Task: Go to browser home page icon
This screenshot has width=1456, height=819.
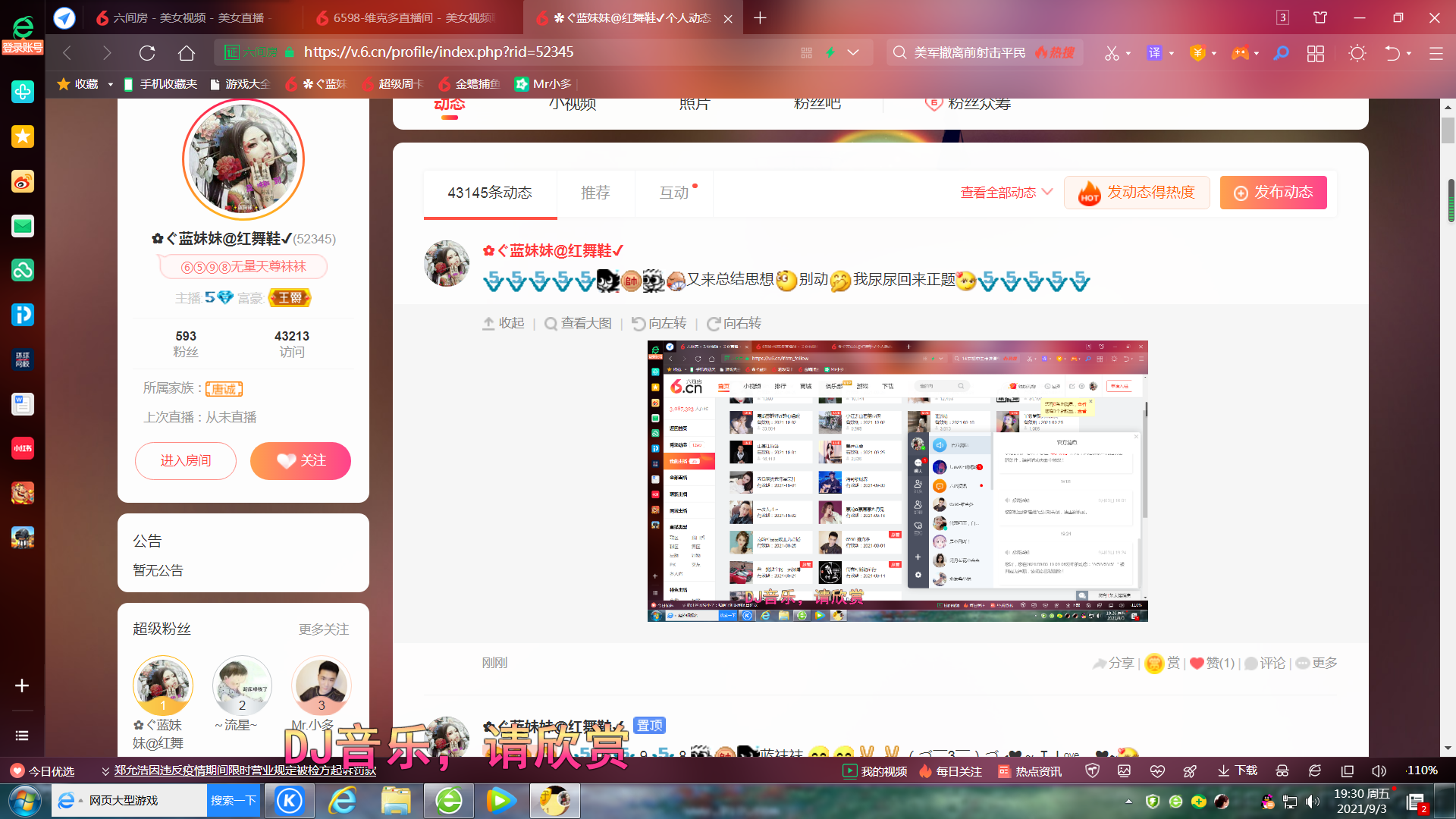Action: click(187, 53)
